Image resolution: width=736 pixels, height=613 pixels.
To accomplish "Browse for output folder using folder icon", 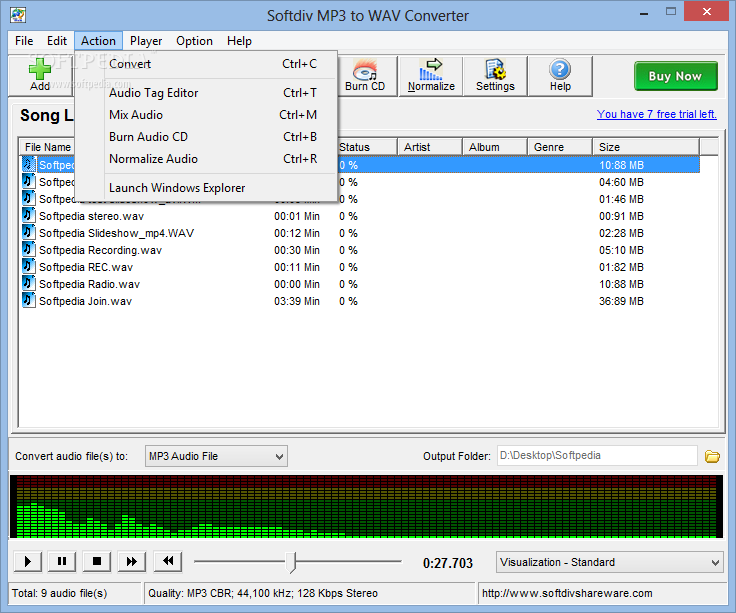I will (712, 456).
